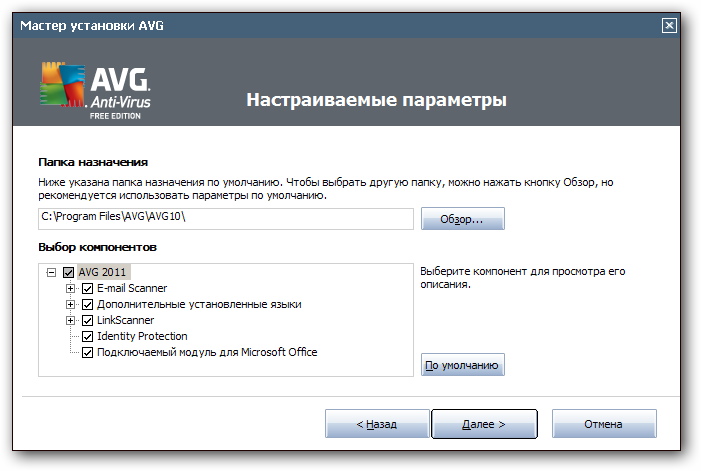
Task: Click the Папка назначения heading
Action: 93,162
